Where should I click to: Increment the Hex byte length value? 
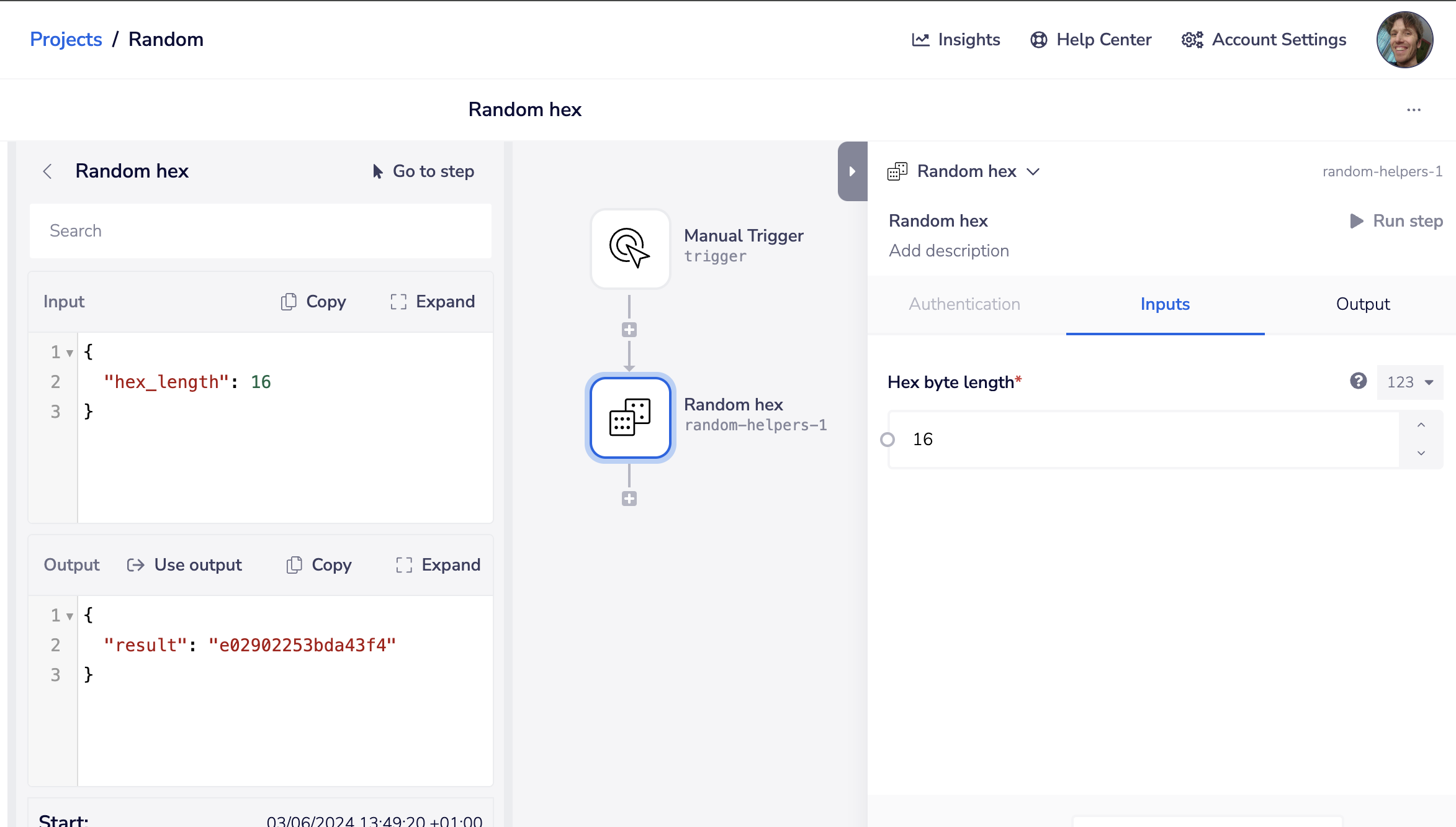1421,425
